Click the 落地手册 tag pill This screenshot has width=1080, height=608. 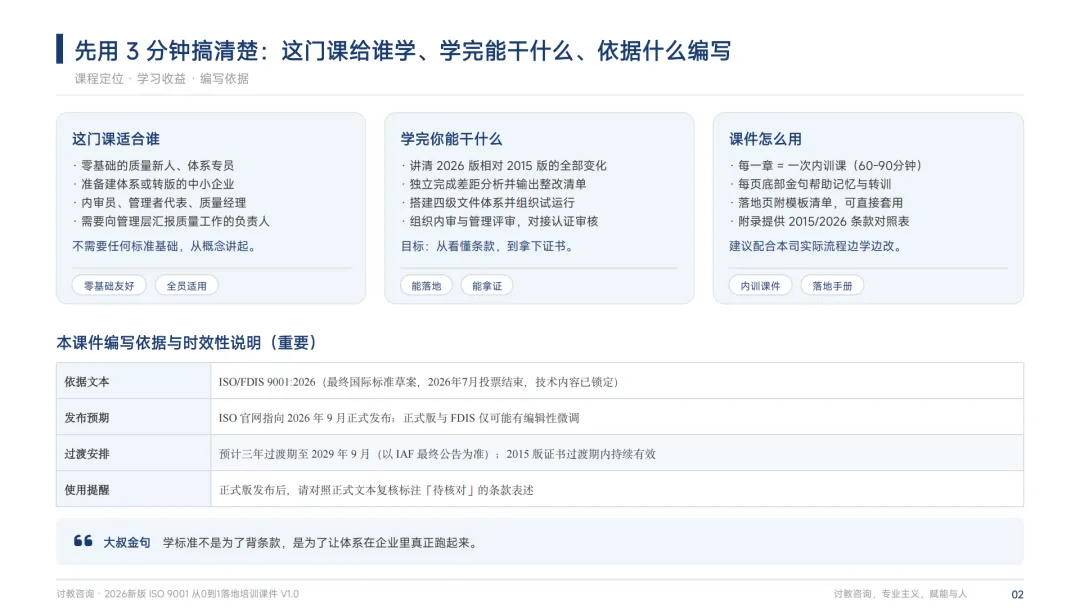coord(832,286)
